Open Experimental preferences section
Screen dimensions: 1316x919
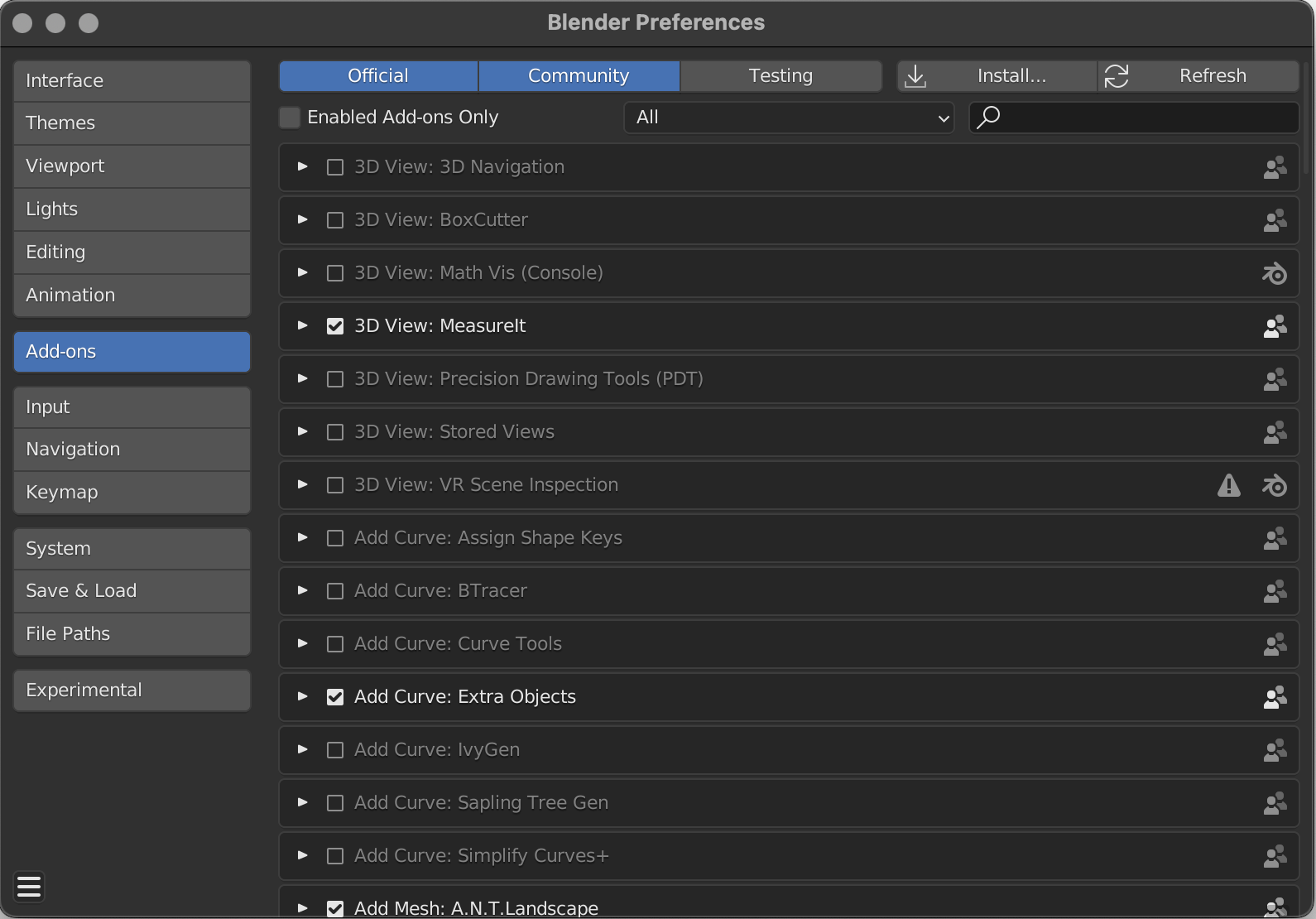click(x=132, y=690)
